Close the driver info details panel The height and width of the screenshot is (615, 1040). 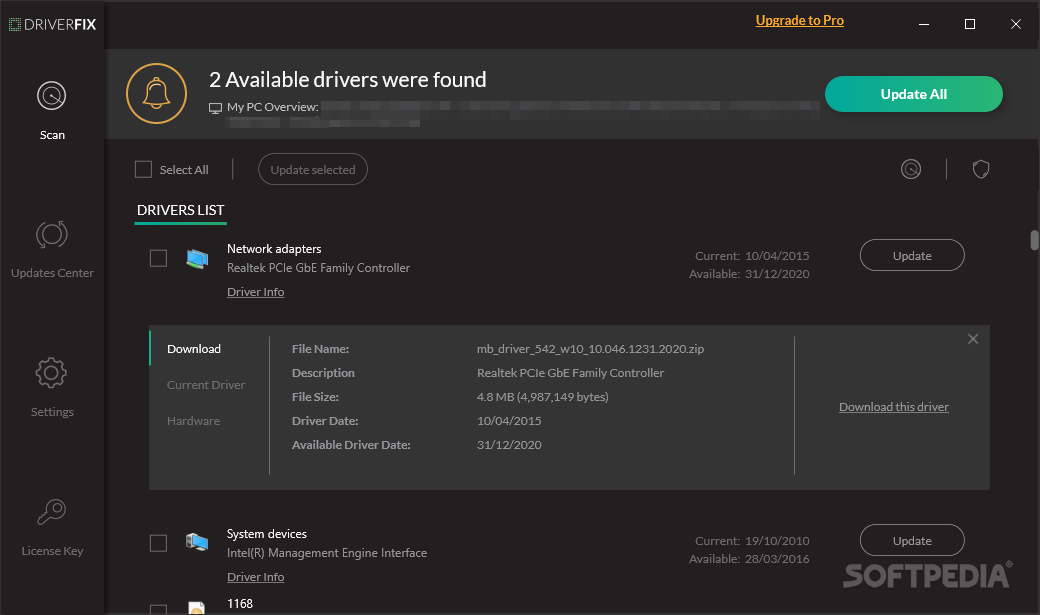coord(973,339)
